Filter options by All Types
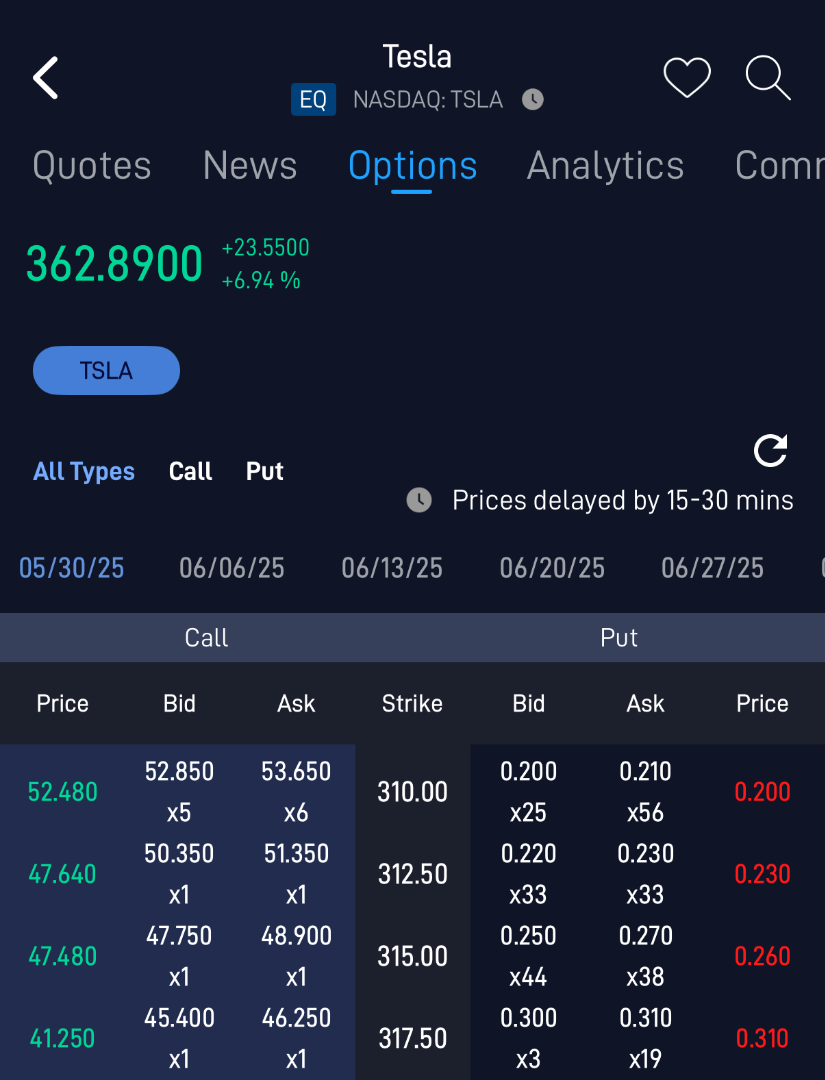825x1080 pixels. coord(84,471)
